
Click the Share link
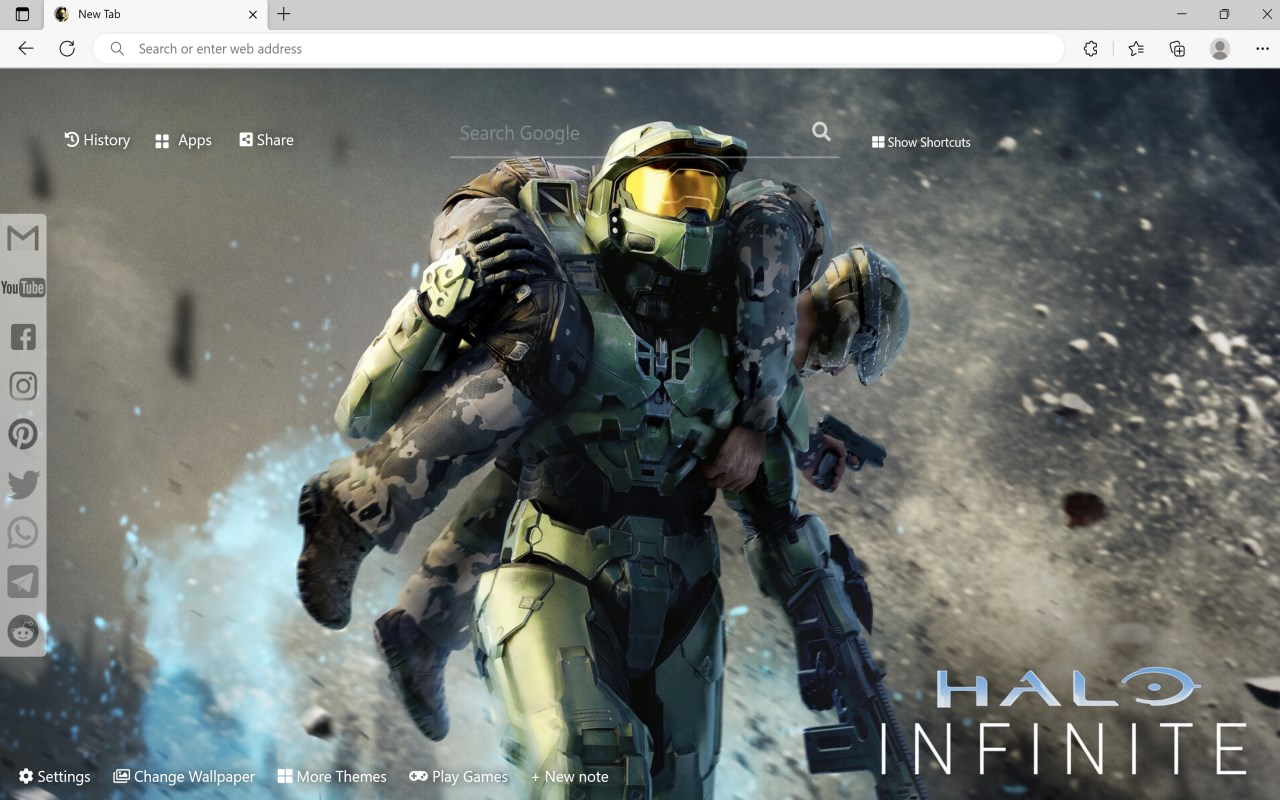click(266, 140)
